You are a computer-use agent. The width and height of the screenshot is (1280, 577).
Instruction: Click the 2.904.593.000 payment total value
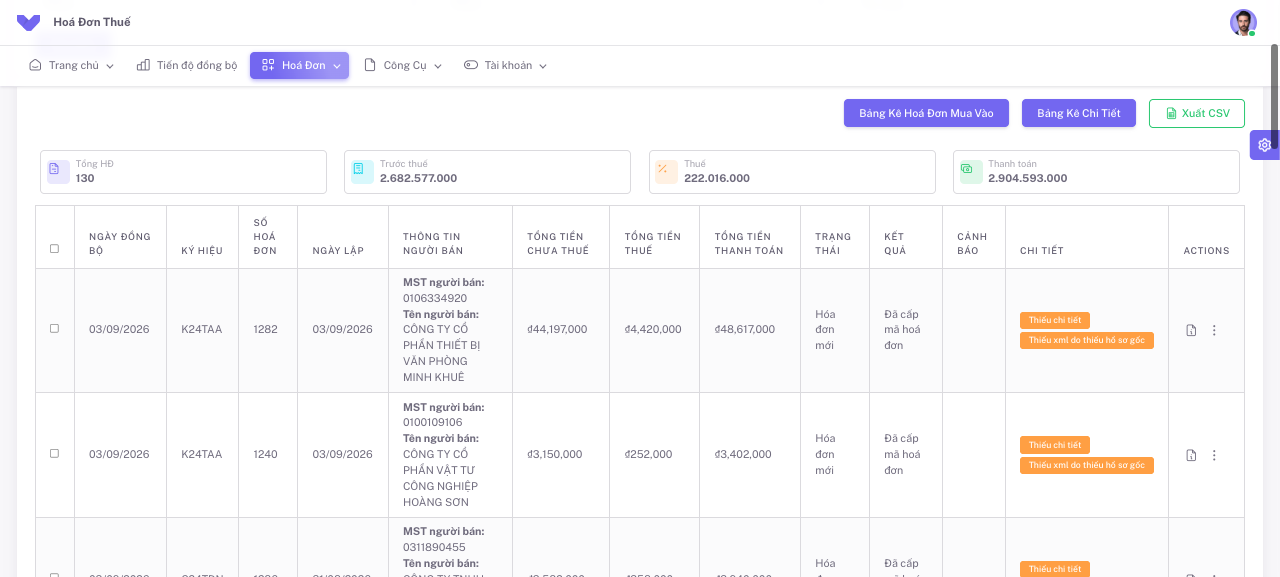[1028, 178]
